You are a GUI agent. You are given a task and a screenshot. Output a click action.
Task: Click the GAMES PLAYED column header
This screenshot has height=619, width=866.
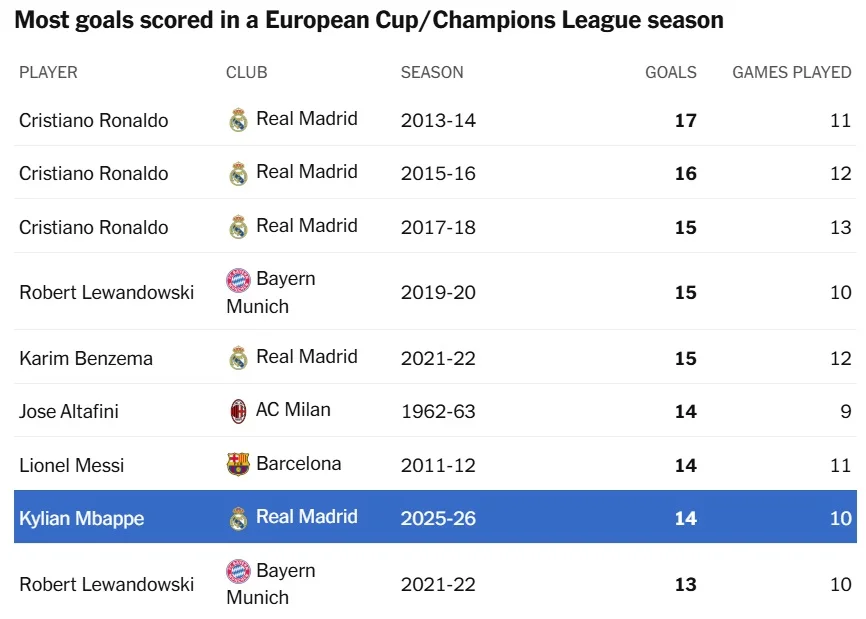(791, 73)
